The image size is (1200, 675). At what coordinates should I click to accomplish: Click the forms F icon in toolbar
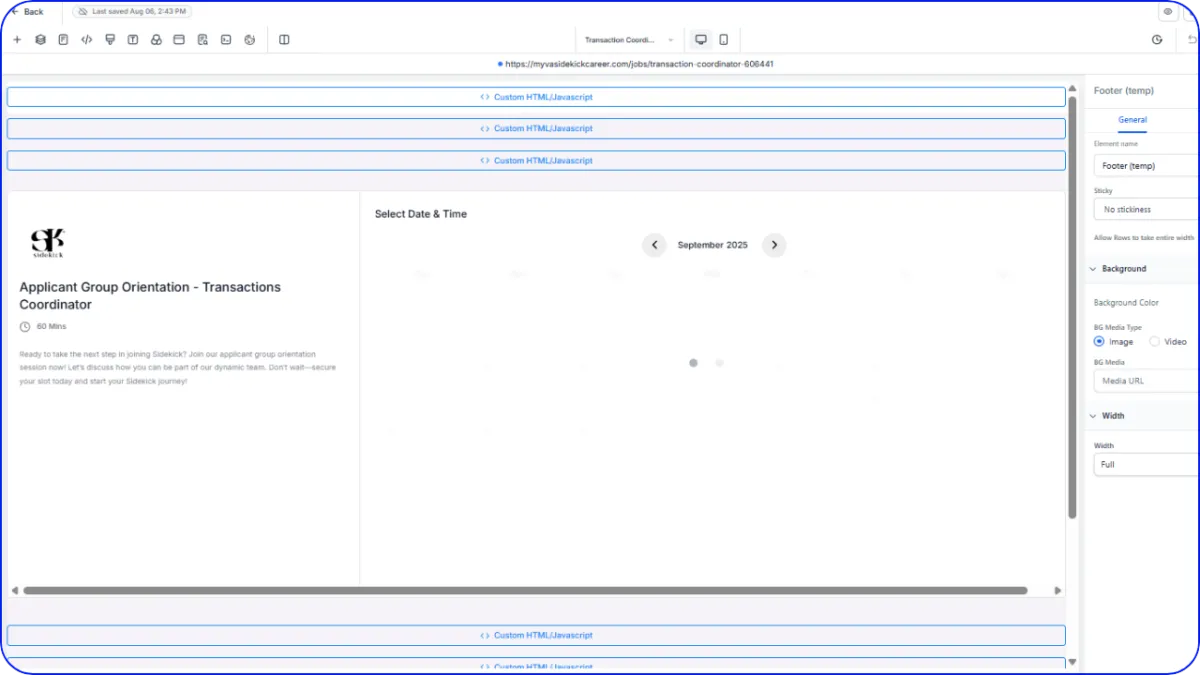point(63,40)
